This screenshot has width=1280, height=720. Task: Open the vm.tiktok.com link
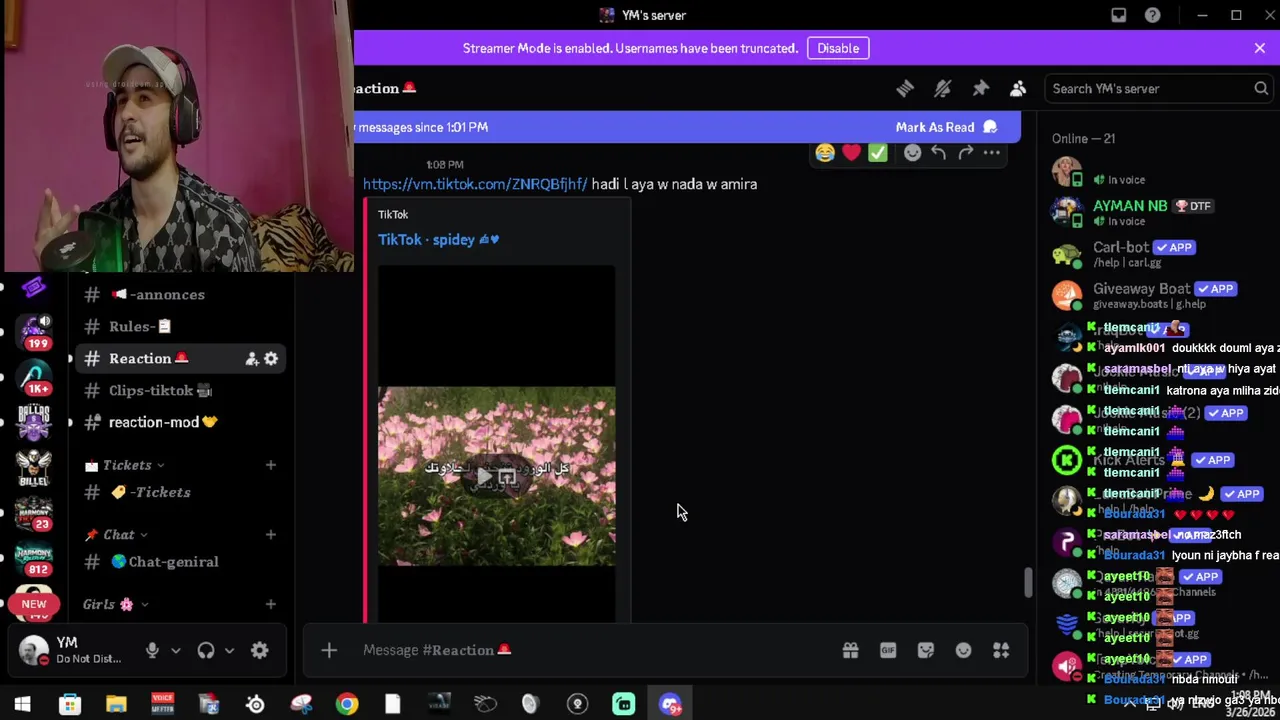(475, 184)
